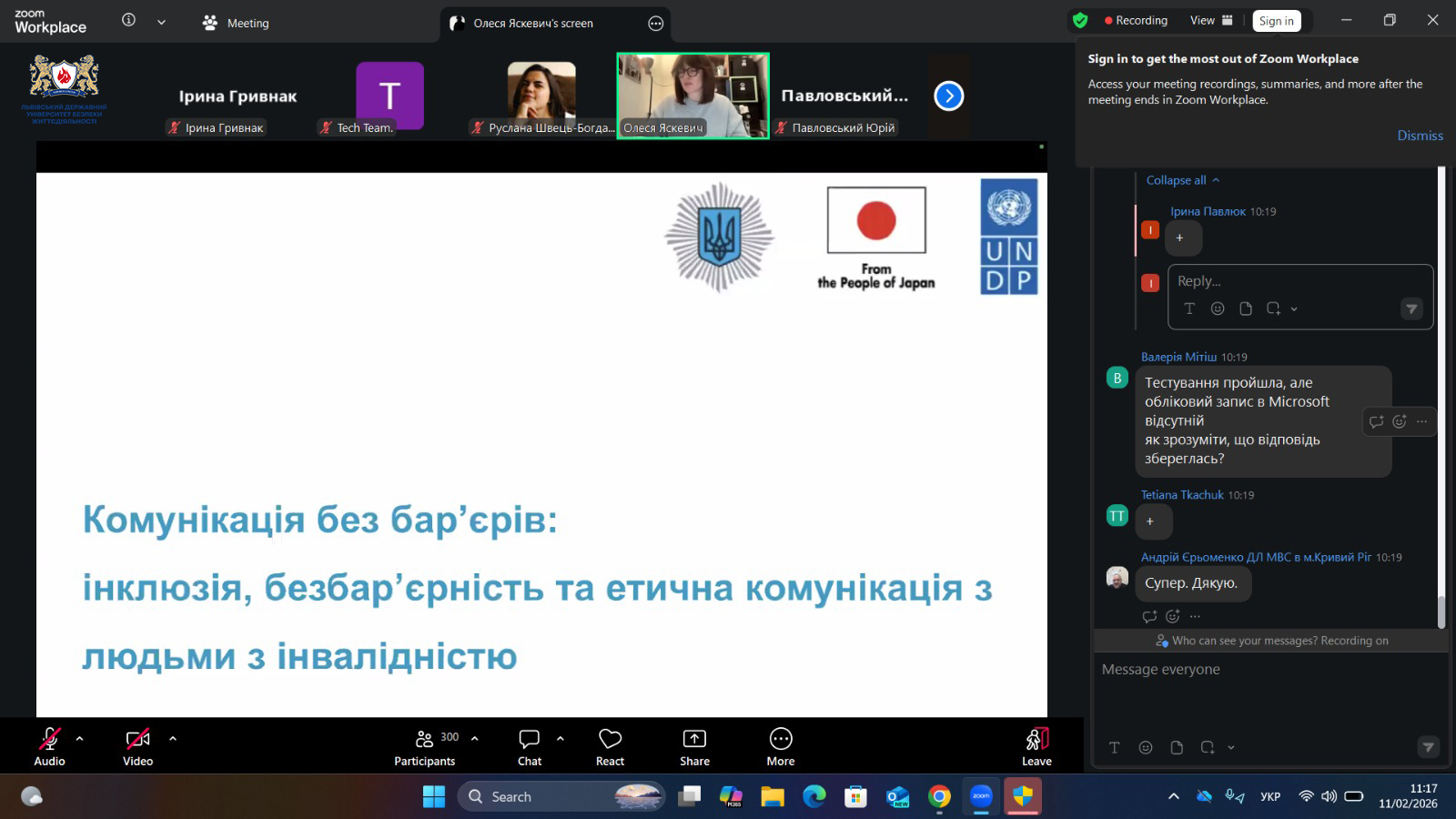The image size is (1456, 819).
Task: Open the View layout dropdown
Action: pyautogui.click(x=1211, y=21)
